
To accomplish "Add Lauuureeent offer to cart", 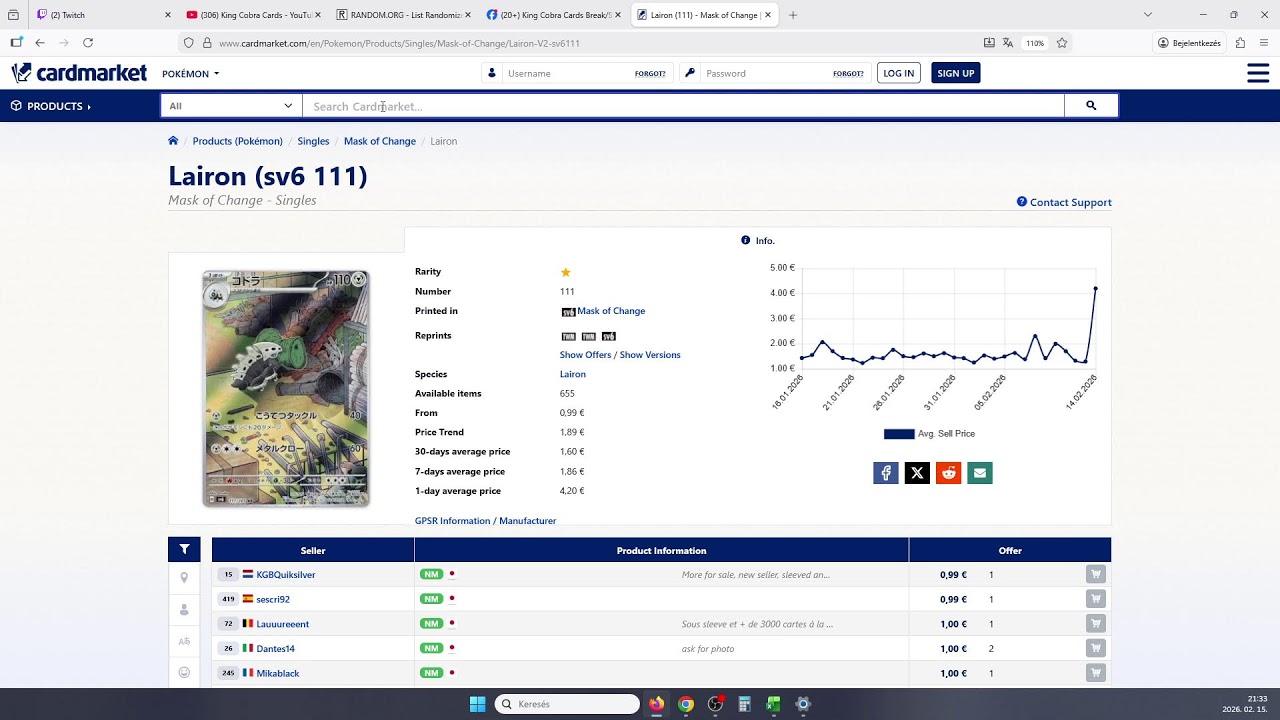I will (x=1096, y=624).
